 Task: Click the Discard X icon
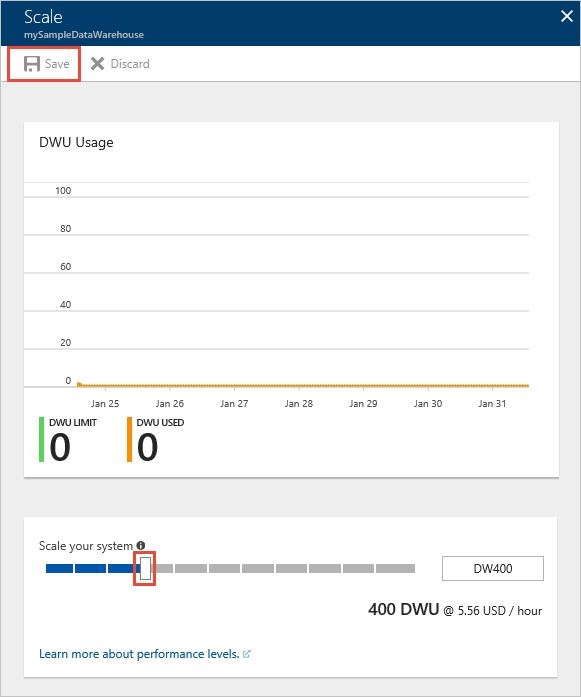click(x=97, y=64)
